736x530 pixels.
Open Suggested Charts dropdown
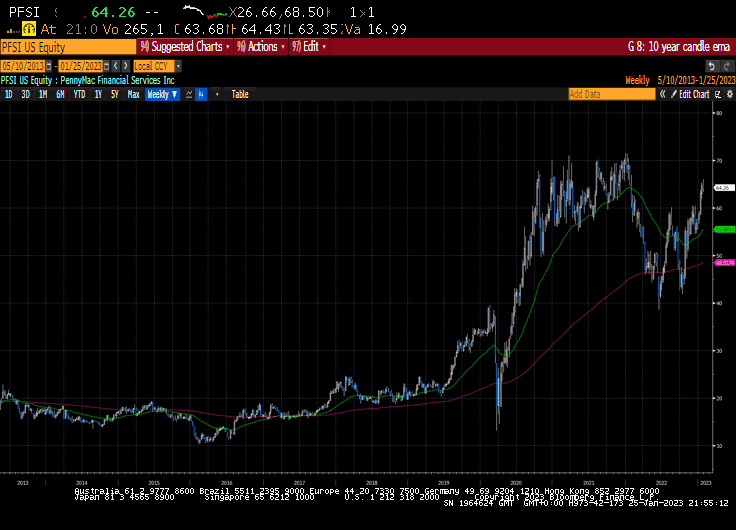tap(185, 46)
